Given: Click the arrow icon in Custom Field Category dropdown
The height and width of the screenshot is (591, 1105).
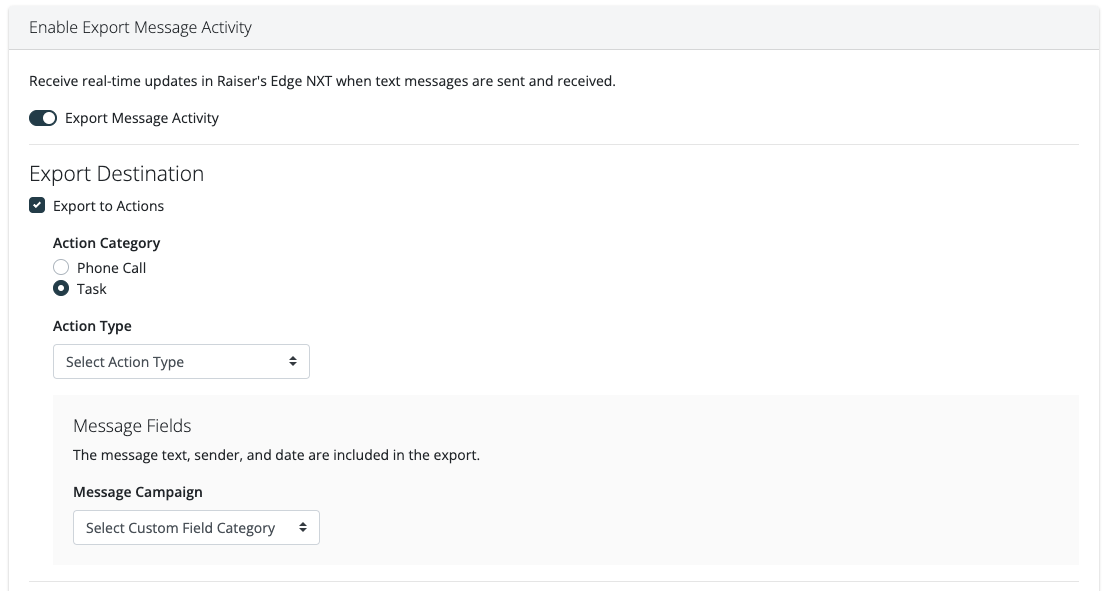Looking at the screenshot, I should pyautogui.click(x=303, y=528).
